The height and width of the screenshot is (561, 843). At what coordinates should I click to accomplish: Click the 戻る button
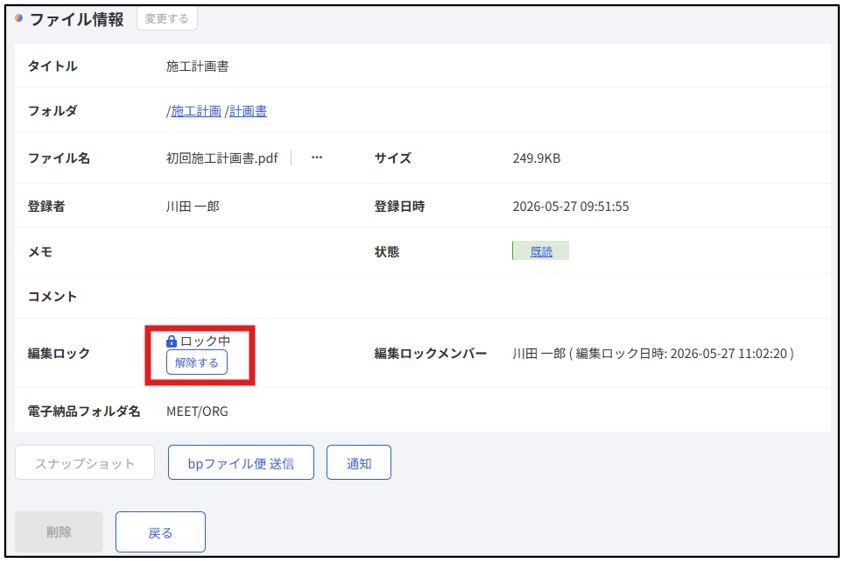coord(160,532)
